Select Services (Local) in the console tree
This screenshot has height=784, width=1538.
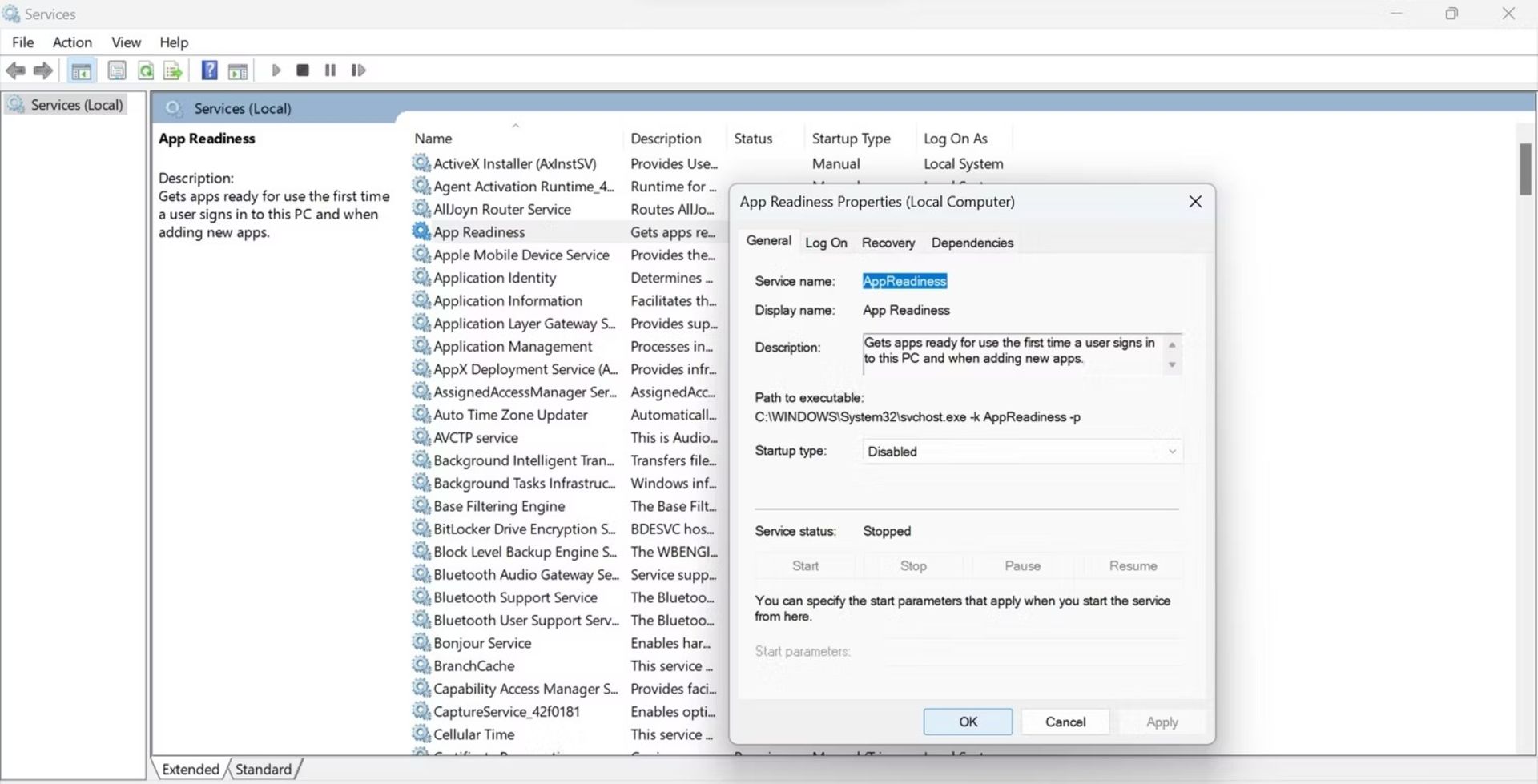[76, 105]
